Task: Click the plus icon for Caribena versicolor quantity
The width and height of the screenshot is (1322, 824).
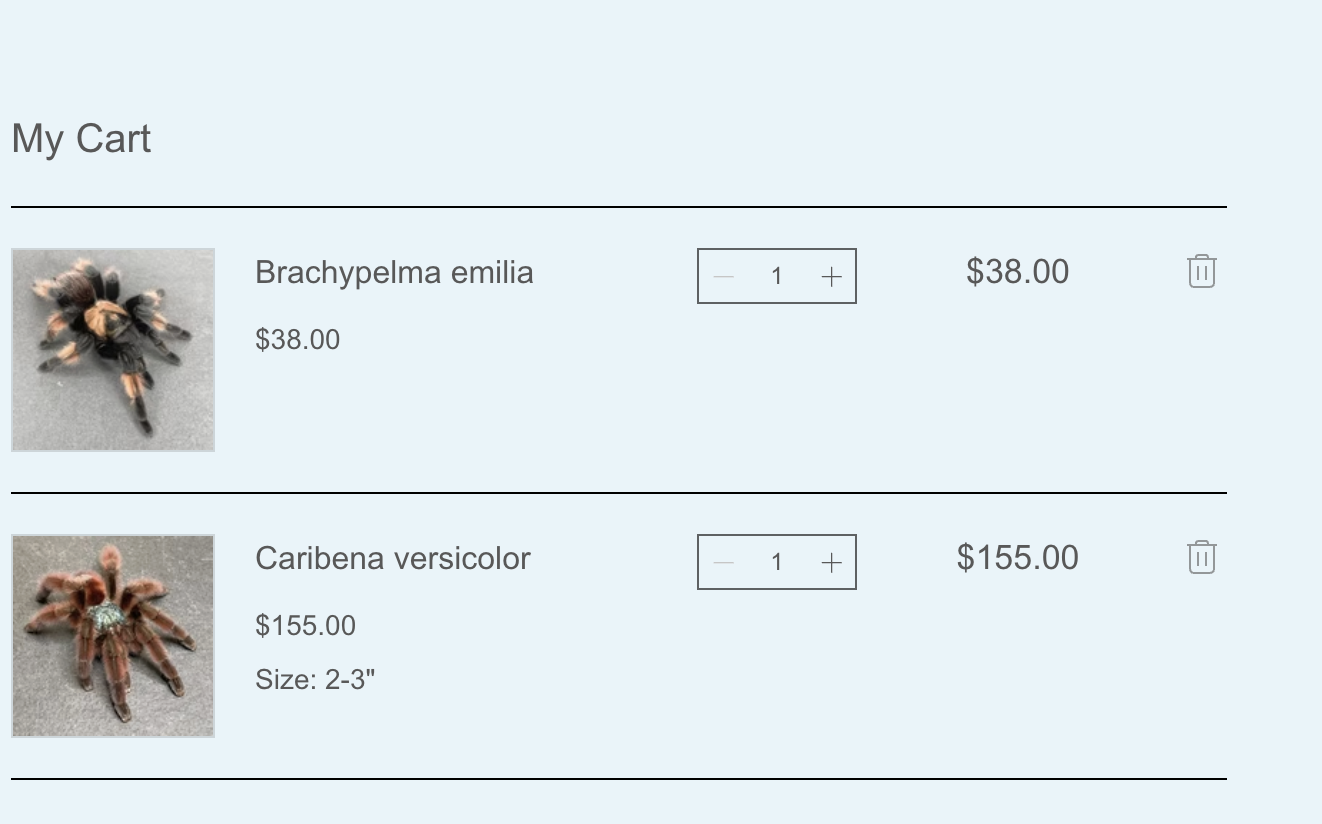Action: click(x=830, y=562)
